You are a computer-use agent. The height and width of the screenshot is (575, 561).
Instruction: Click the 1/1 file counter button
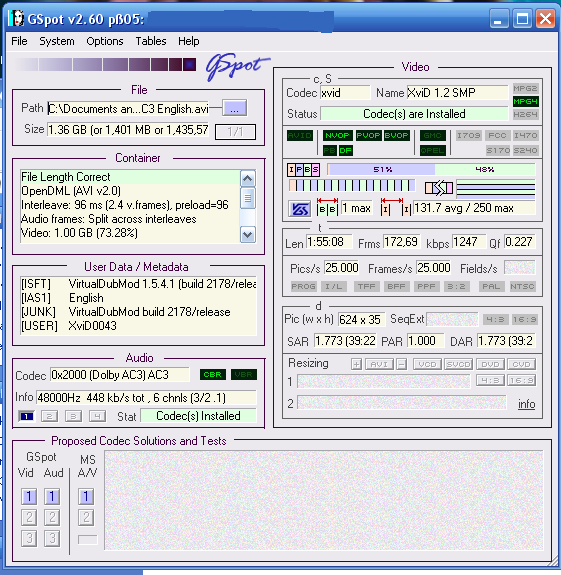235,131
